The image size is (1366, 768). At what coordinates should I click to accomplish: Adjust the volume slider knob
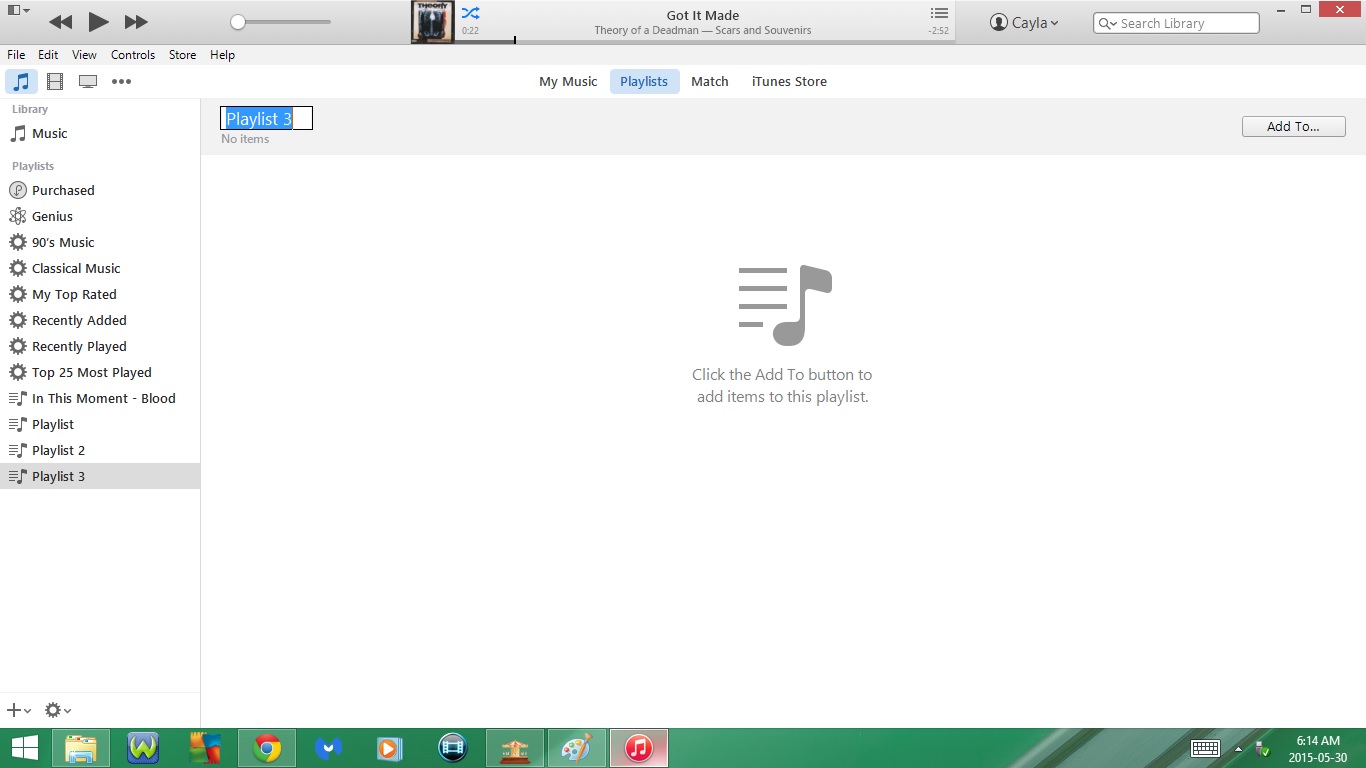click(238, 22)
